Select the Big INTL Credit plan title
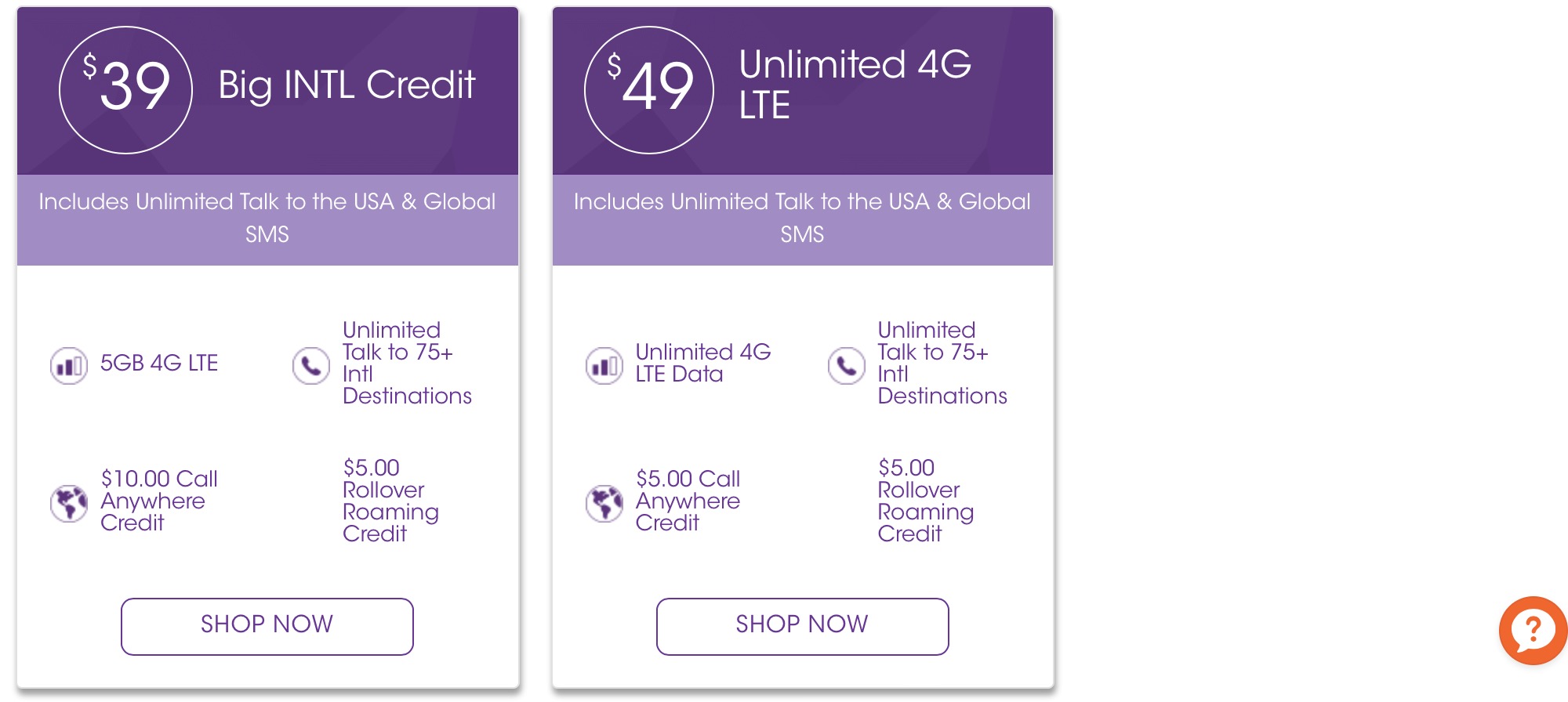Image resolution: width=1568 pixels, height=702 pixels. coord(347,85)
